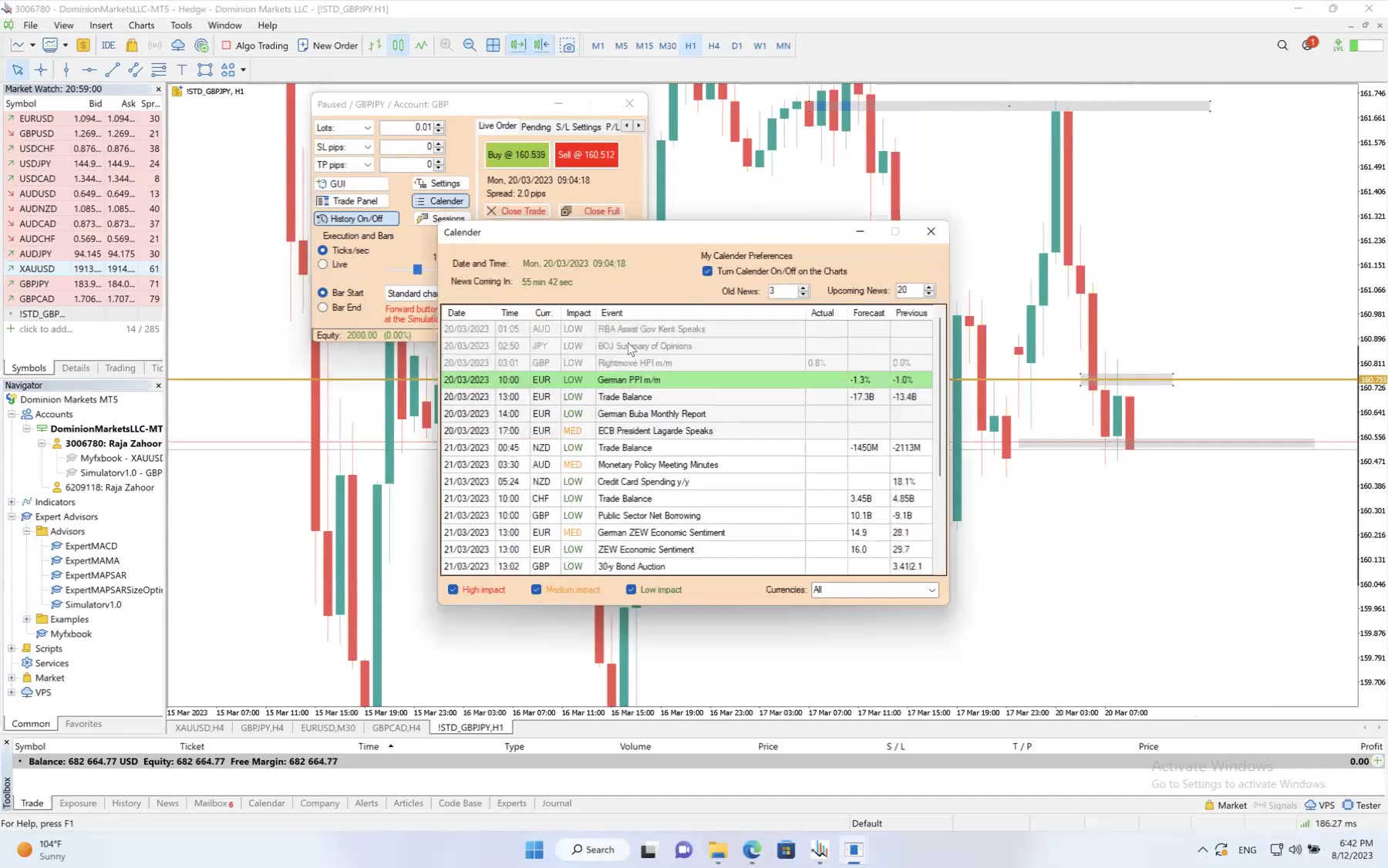Open the History tab in Toolbox
Viewport: 1388px width, 868px height.
126,803
